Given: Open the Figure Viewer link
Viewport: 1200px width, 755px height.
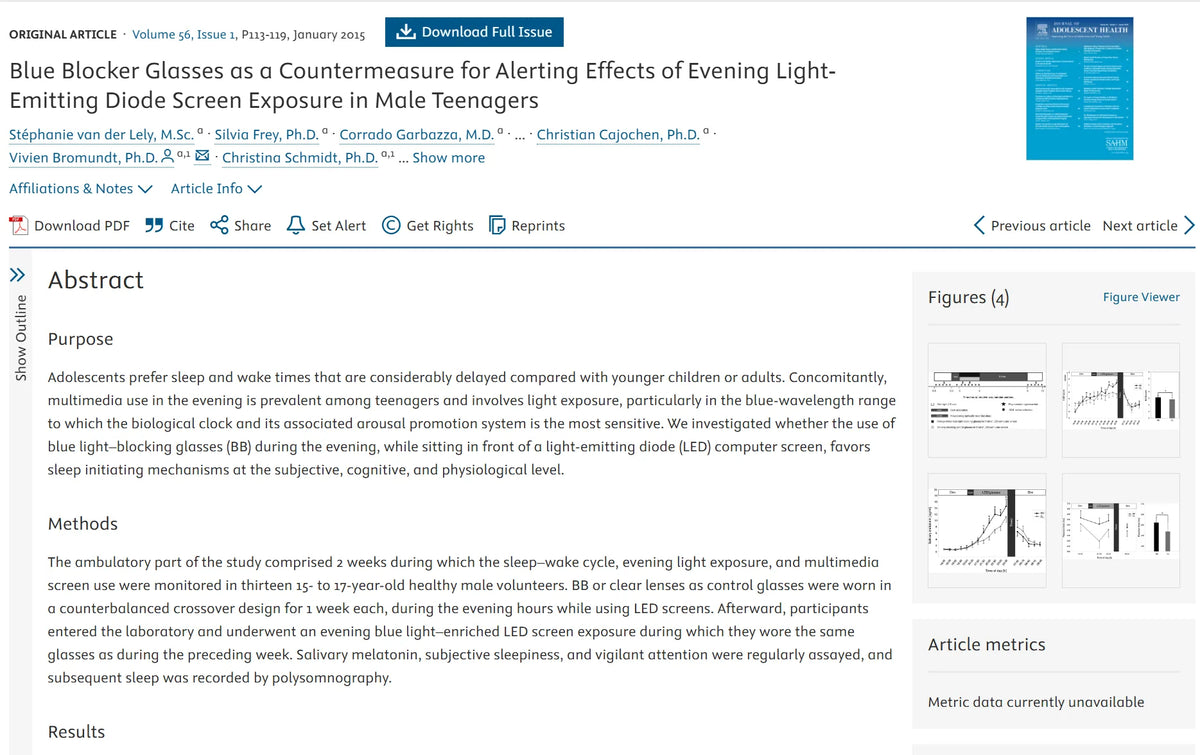Looking at the screenshot, I should tap(1141, 297).
